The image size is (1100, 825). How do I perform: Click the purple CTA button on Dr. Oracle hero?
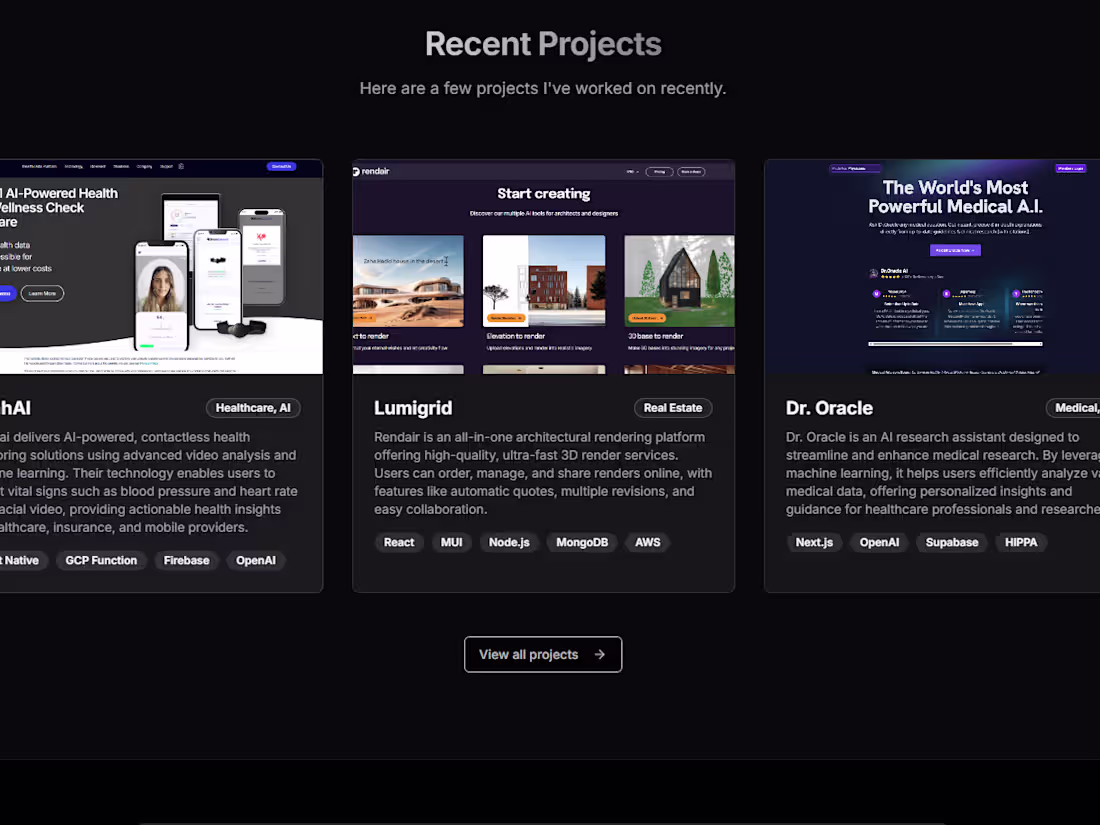(x=953, y=249)
